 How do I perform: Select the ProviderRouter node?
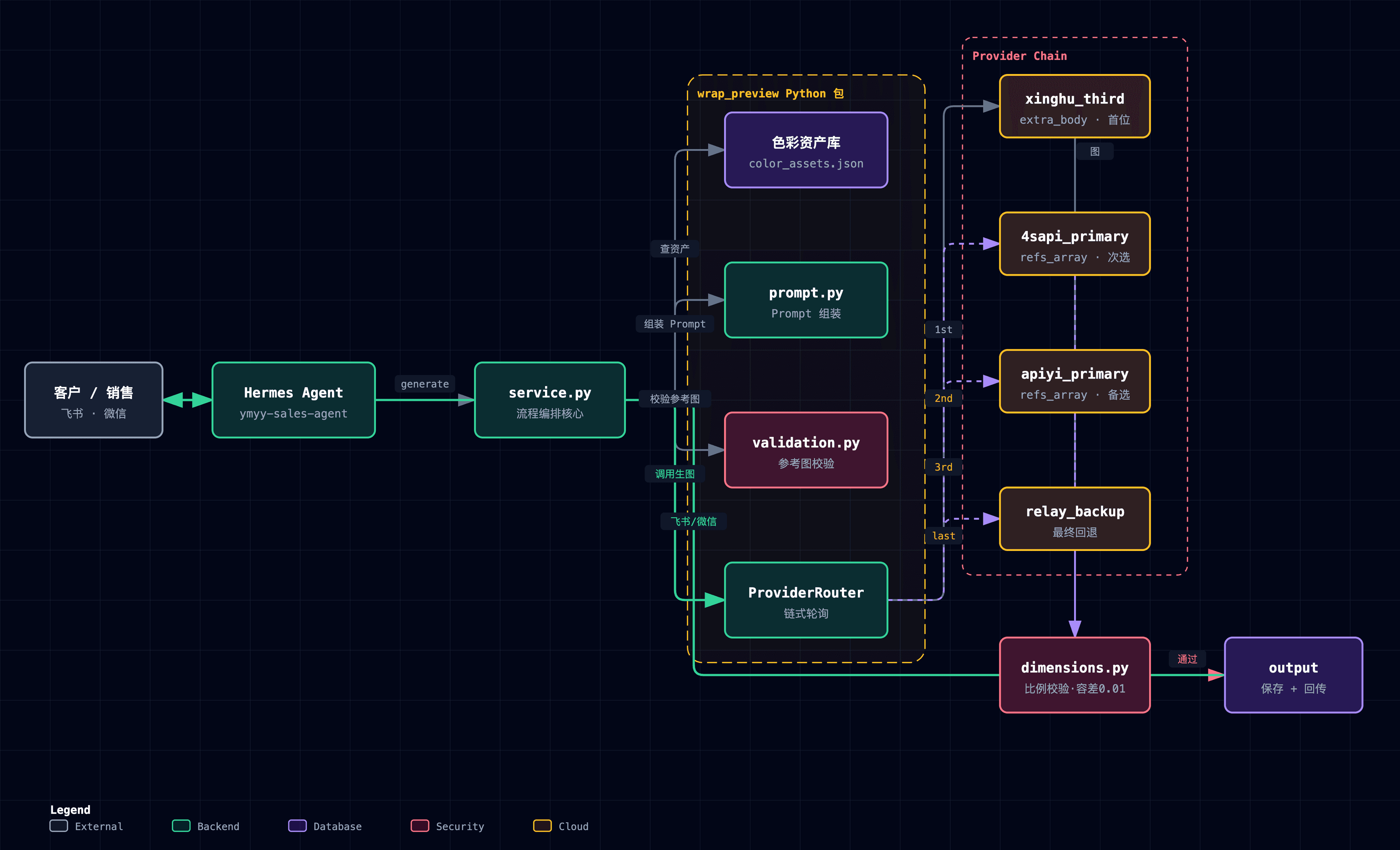tap(806, 600)
